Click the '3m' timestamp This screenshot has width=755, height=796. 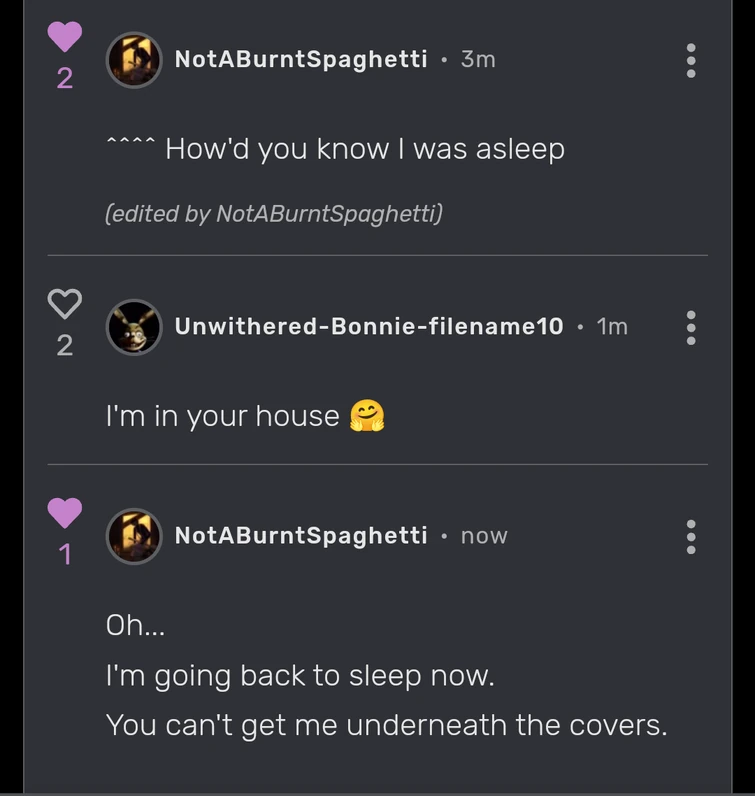(478, 60)
